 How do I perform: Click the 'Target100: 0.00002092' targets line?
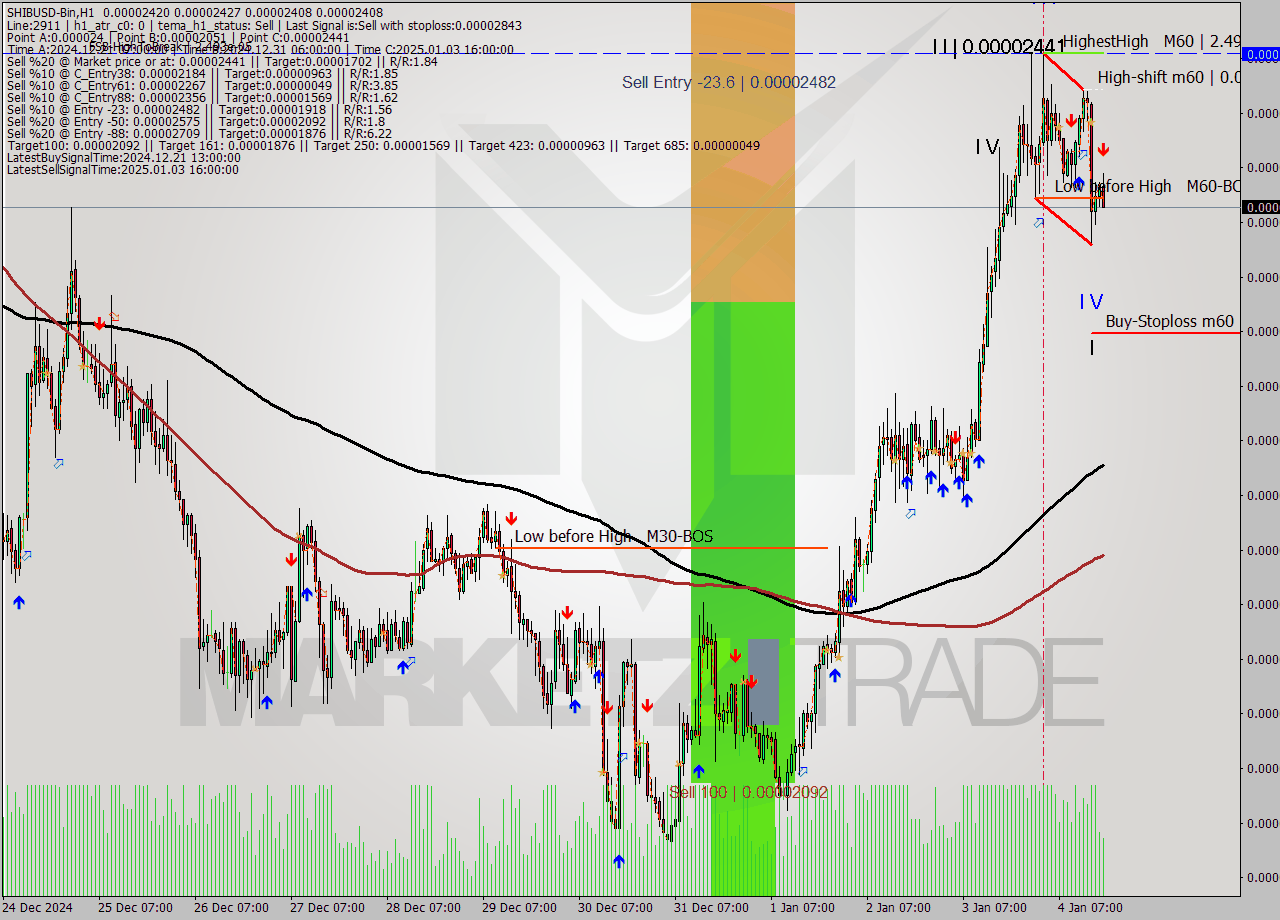[383, 145]
